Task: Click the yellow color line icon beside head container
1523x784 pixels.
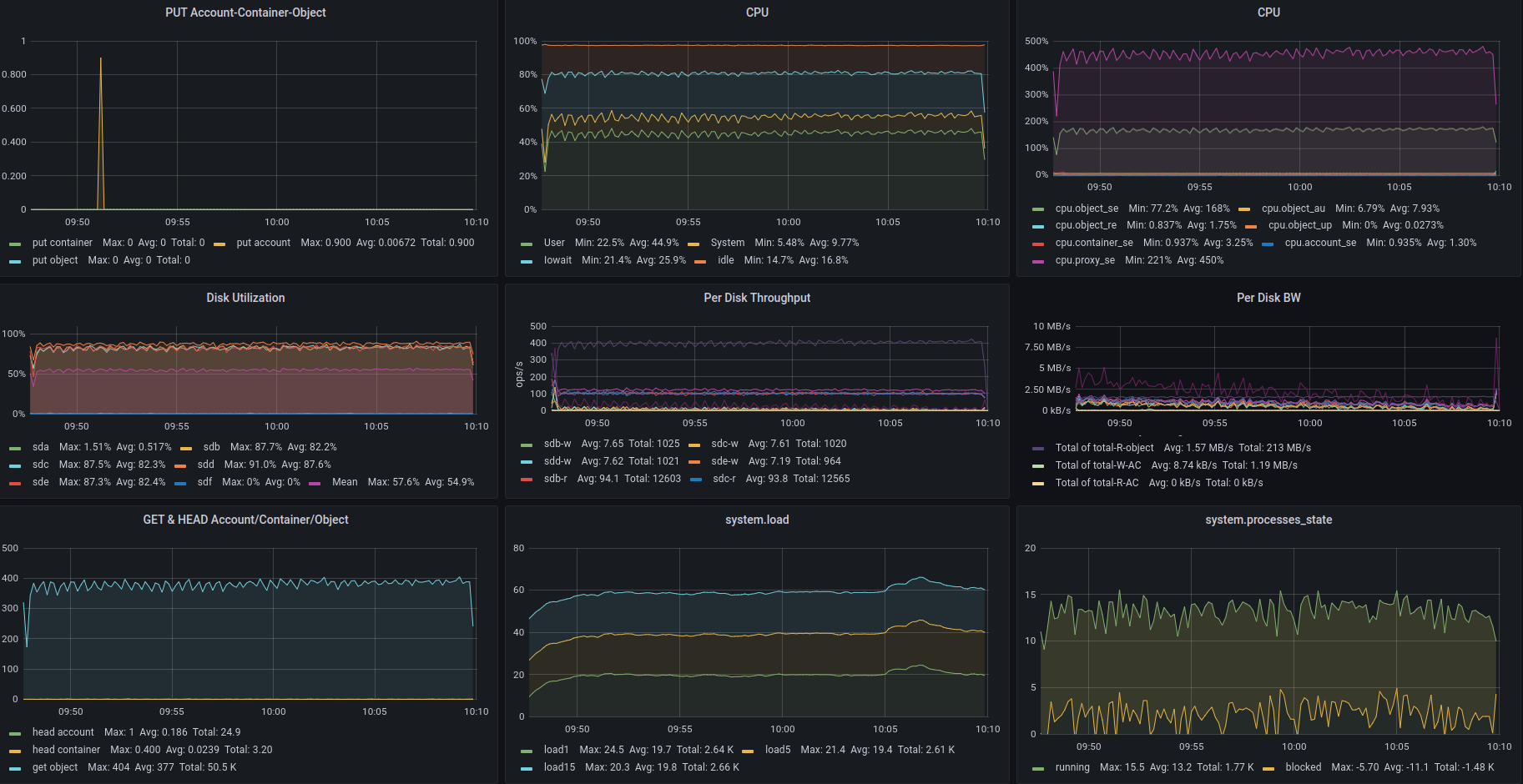Action: 15,751
